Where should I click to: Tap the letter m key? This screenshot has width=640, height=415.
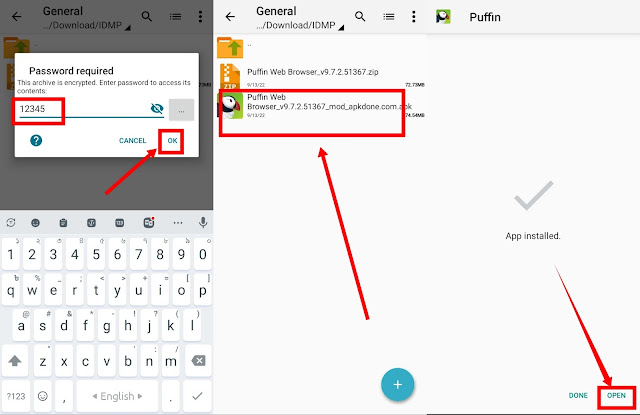click(x=171, y=361)
